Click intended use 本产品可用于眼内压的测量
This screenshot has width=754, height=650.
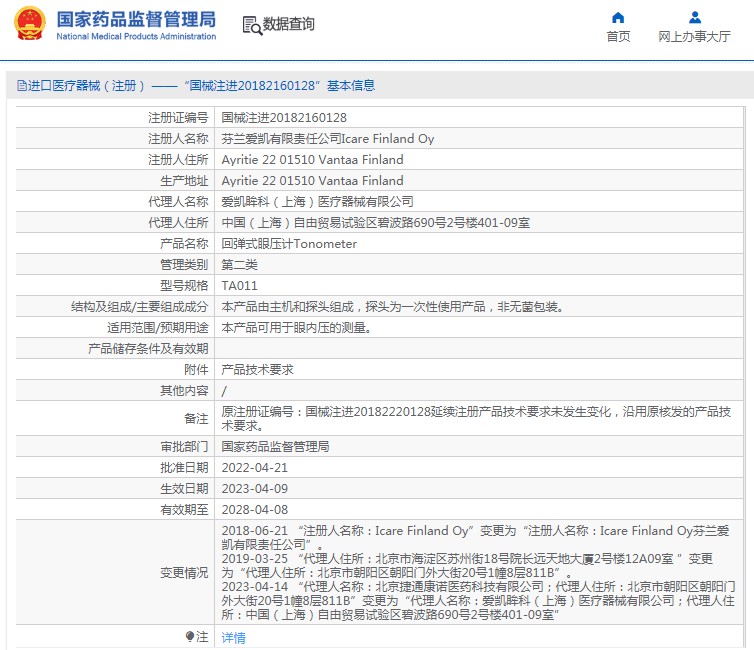tap(296, 328)
